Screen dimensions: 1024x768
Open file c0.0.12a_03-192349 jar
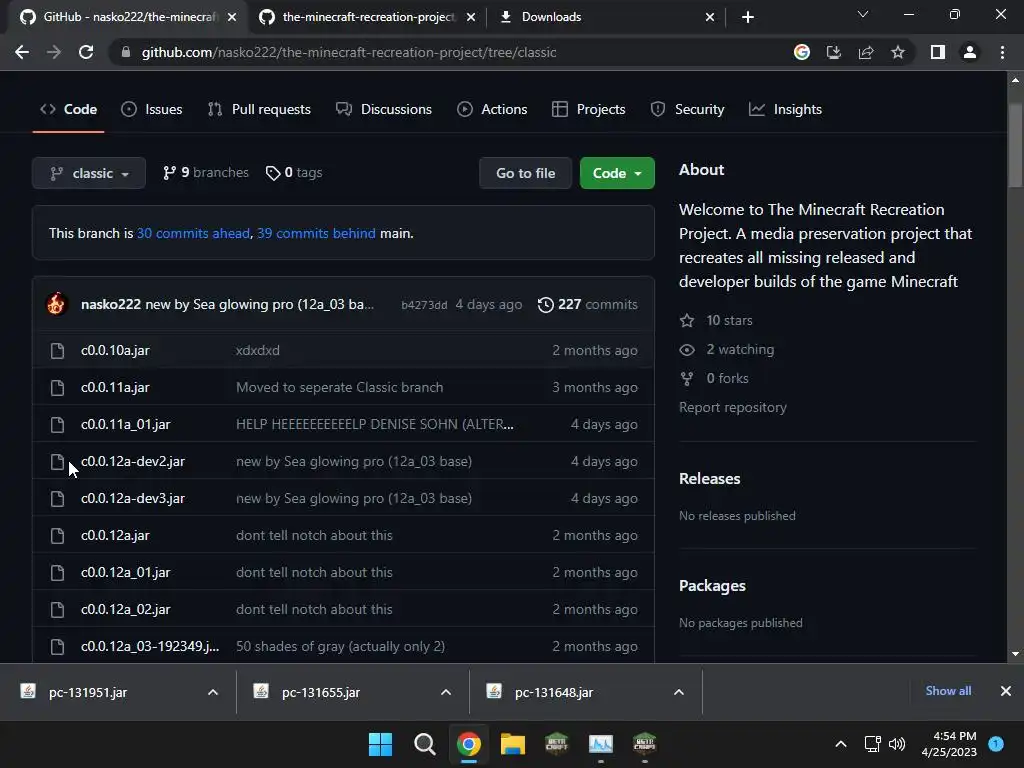click(x=150, y=647)
